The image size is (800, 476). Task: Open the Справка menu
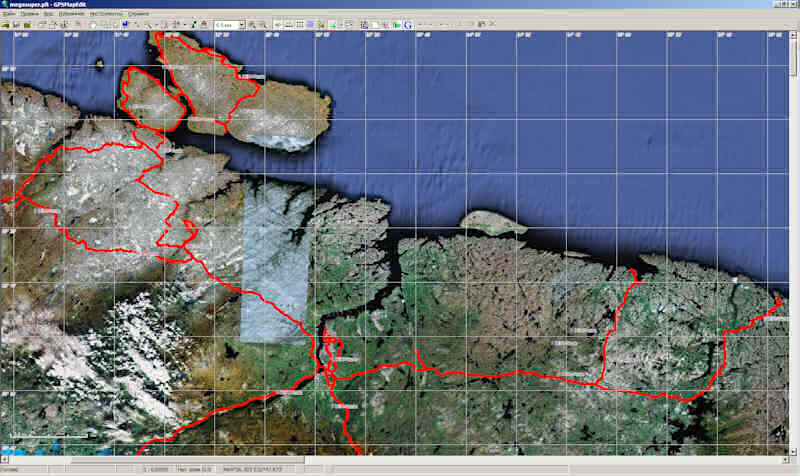pyautogui.click(x=138, y=15)
